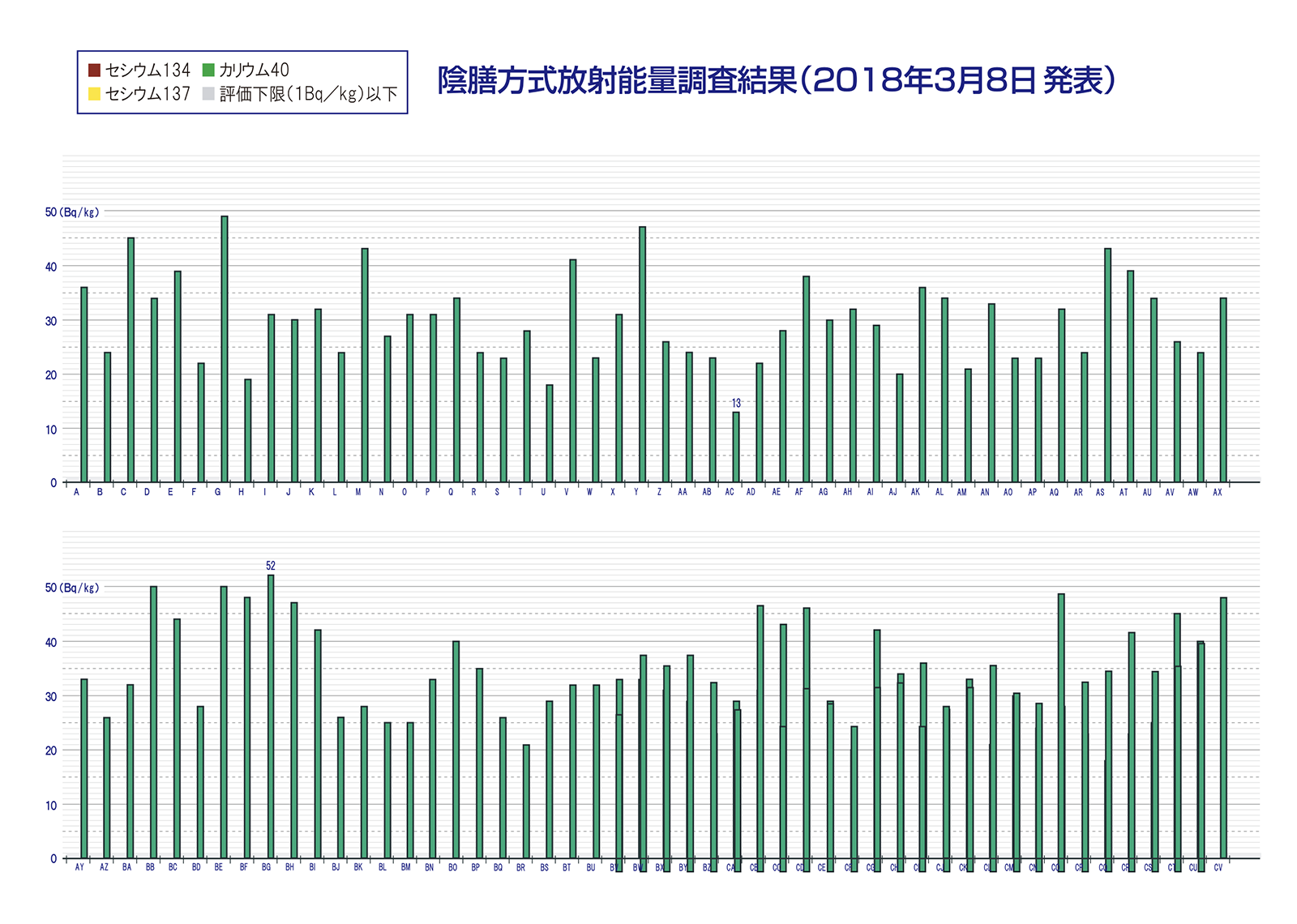The height and width of the screenshot is (924, 1297).
Task: Click the x-axis label BP
Action: pyautogui.click(x=476, y=867)
